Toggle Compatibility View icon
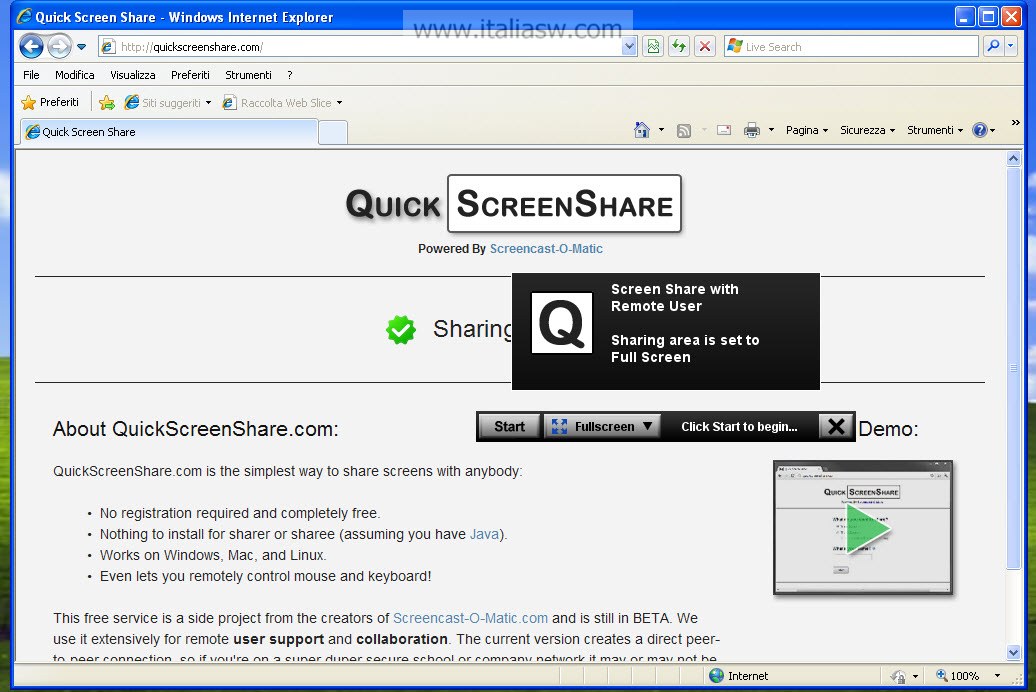Image resolution: width=1036 pixels, height=692 pixels. [x=653, y=46]
